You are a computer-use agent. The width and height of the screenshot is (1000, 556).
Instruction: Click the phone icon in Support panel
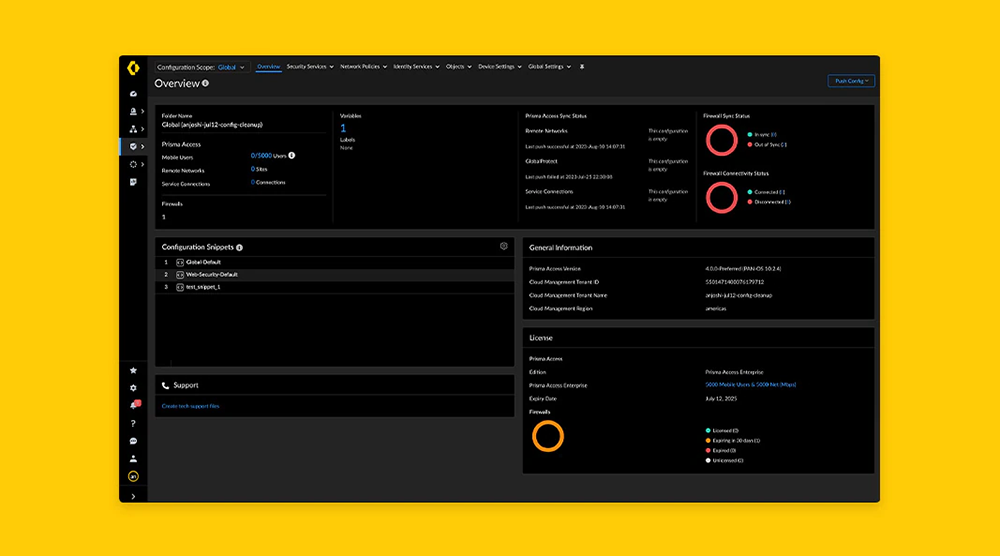[x=166, y=386]
